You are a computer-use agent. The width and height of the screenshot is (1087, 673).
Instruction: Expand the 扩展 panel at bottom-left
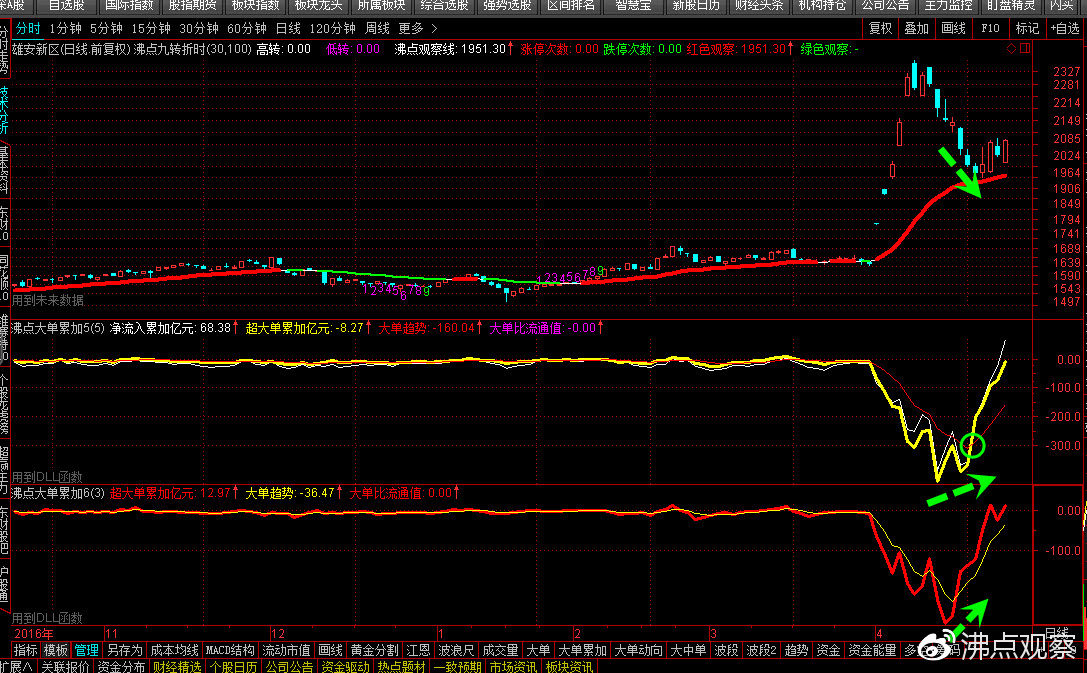point(17,666)
